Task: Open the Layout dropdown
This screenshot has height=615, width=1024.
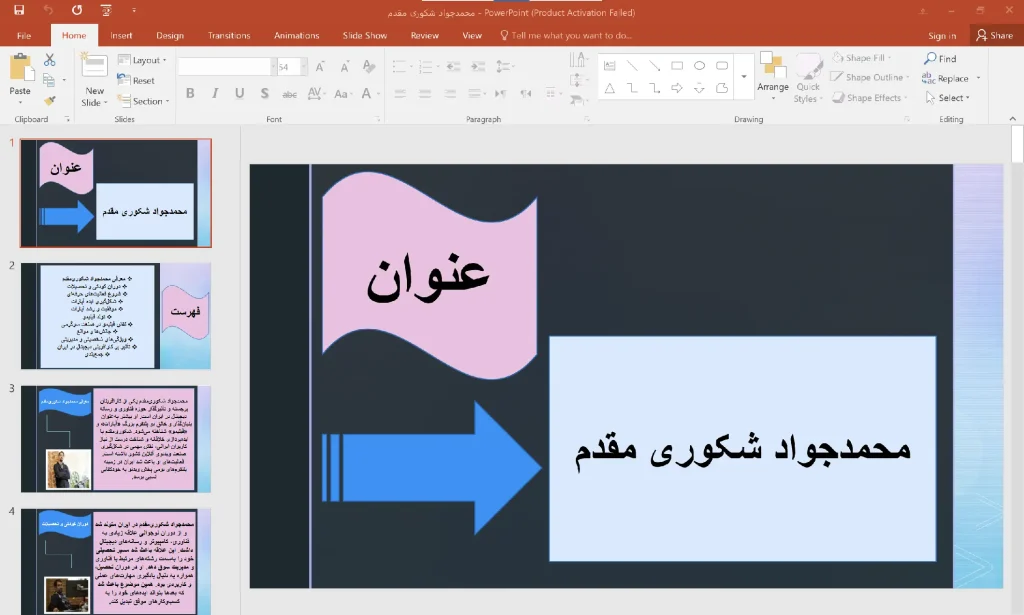Action: [142, 59]
